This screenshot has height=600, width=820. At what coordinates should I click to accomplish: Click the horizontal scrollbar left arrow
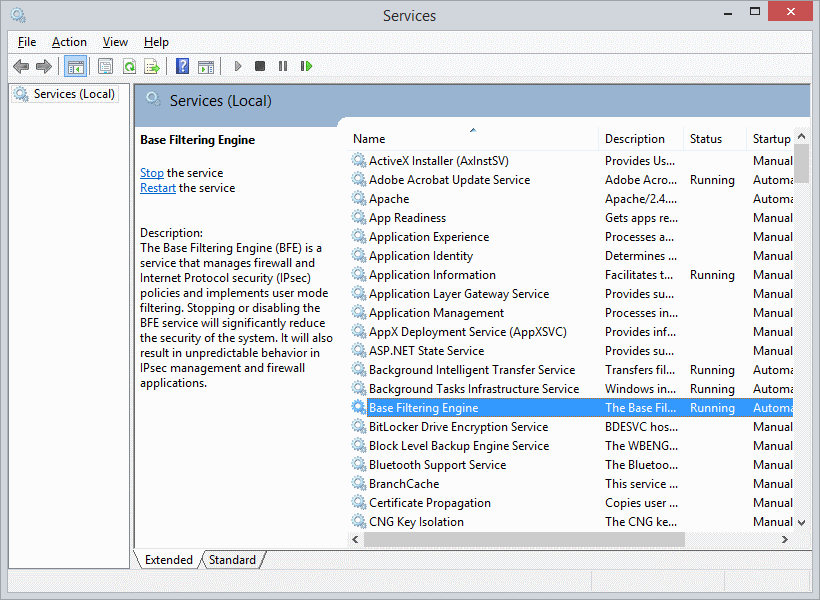356,539
